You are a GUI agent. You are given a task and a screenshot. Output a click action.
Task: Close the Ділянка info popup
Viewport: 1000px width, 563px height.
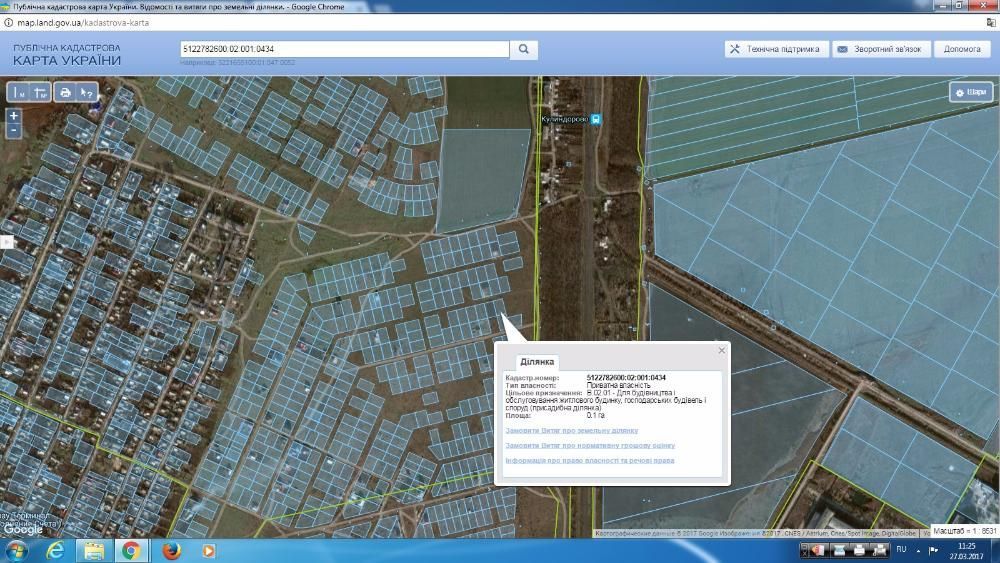(721, 350)
